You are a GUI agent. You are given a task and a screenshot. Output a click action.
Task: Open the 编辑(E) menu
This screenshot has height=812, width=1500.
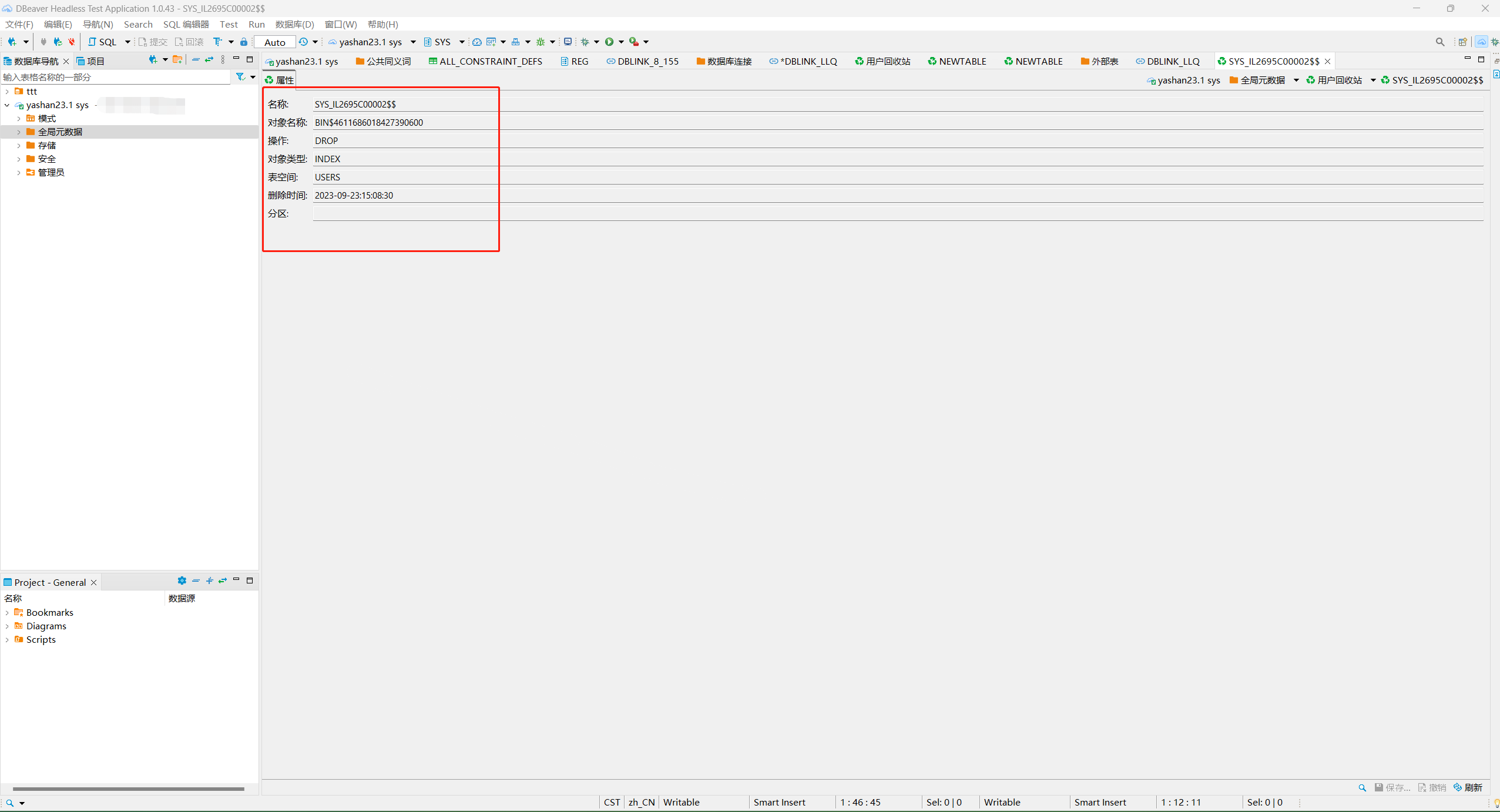tap(58, 24)
